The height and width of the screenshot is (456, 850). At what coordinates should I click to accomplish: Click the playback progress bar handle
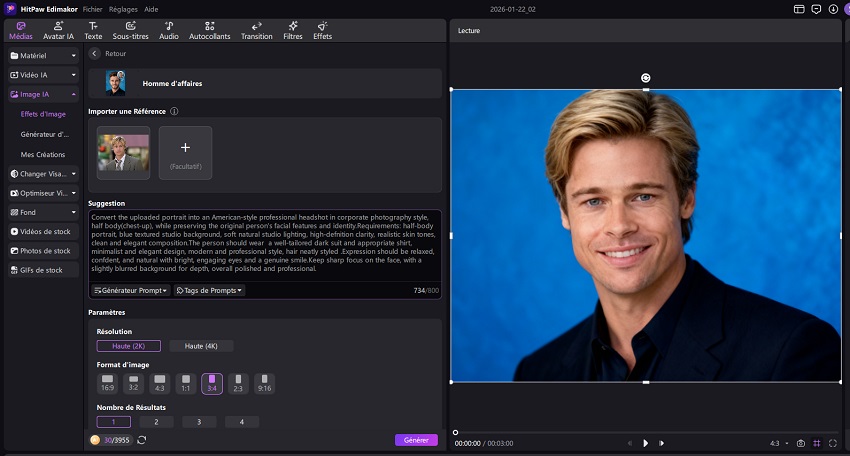(x=456, y=432)
